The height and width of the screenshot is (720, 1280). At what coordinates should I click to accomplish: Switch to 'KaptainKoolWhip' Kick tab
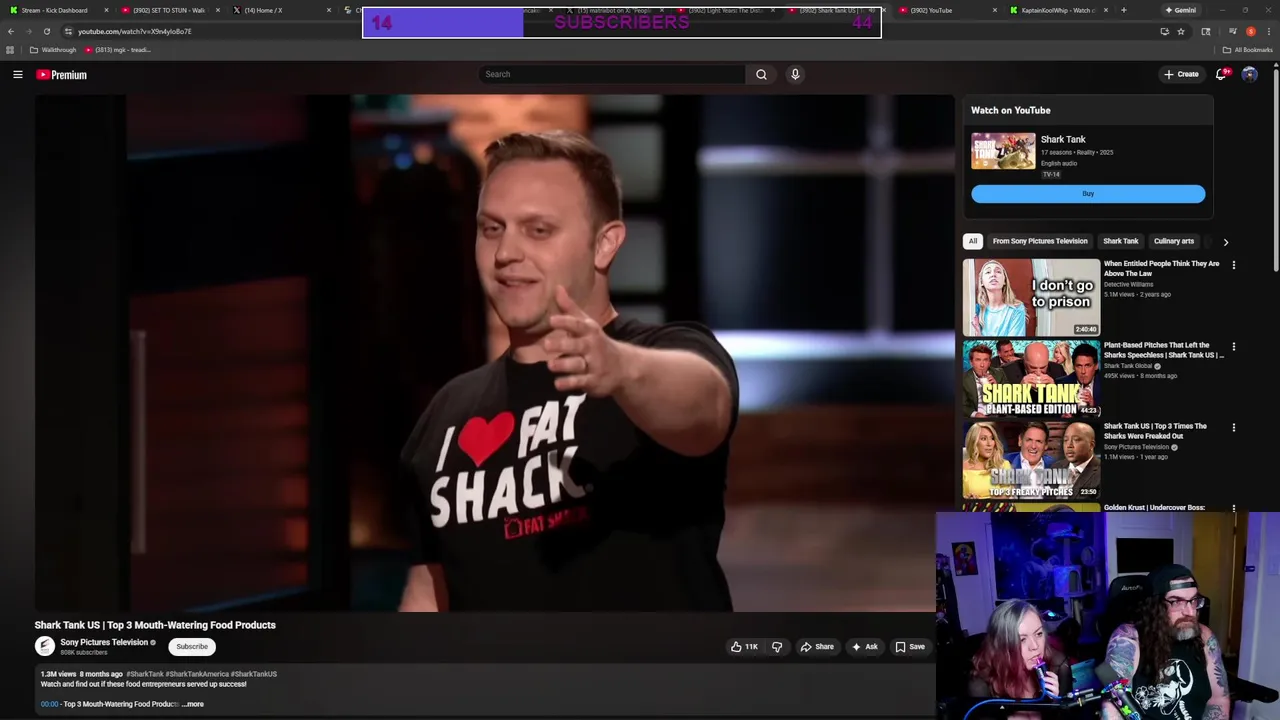click(x=1058, y=10)
